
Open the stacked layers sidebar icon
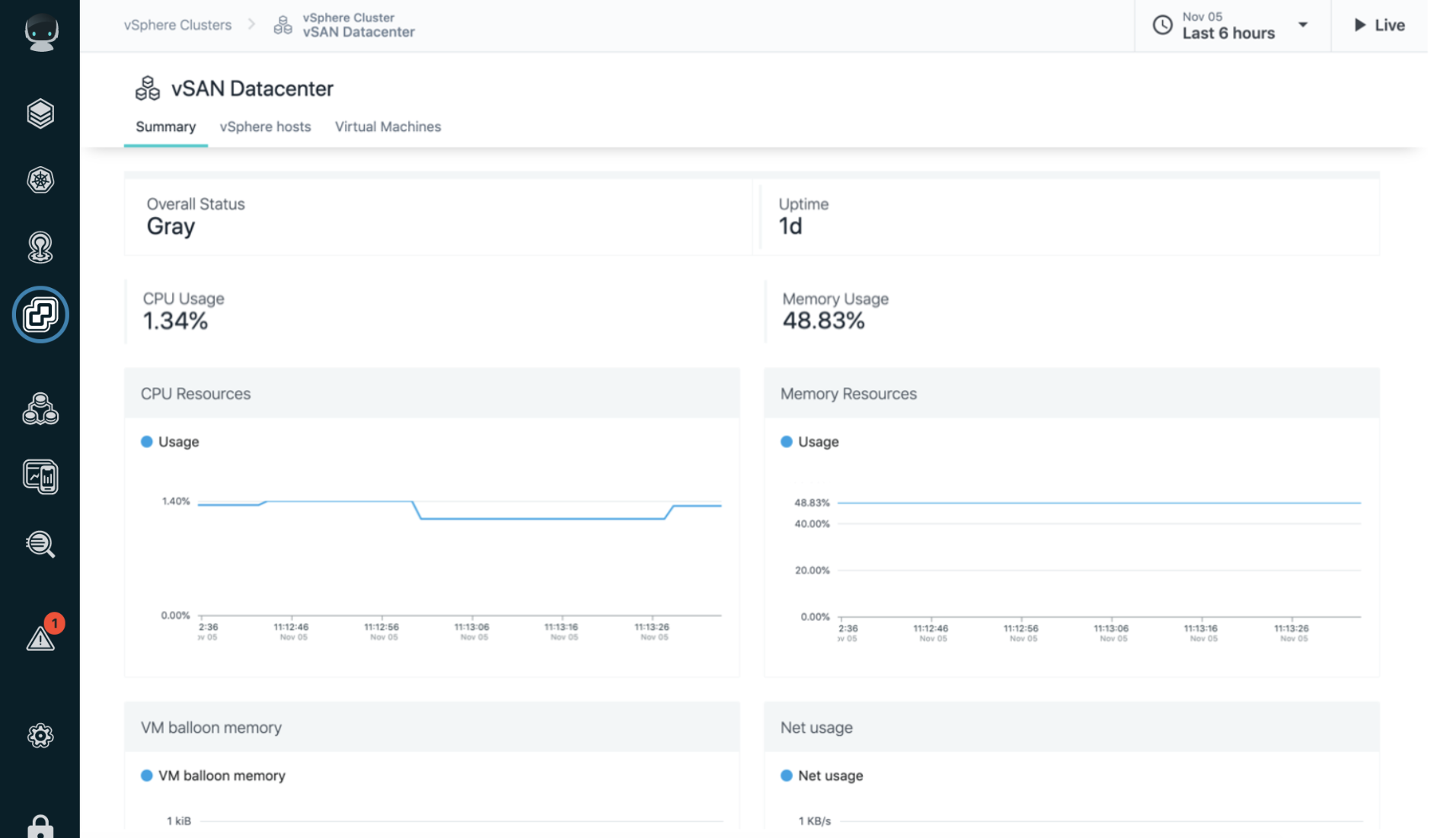click(x=40, y=114)
